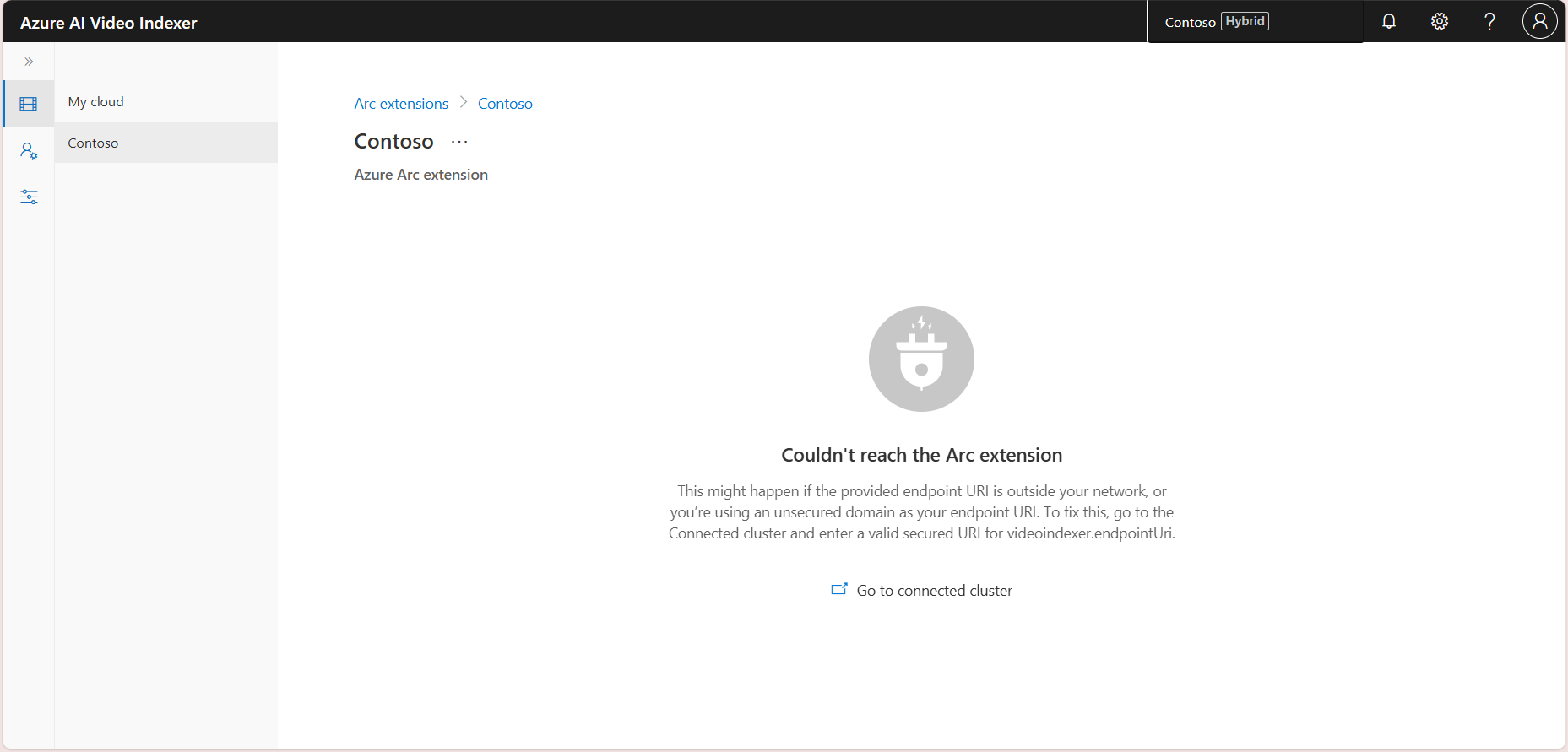
Task: Open the account settings sliders icon
Action: 29,197
